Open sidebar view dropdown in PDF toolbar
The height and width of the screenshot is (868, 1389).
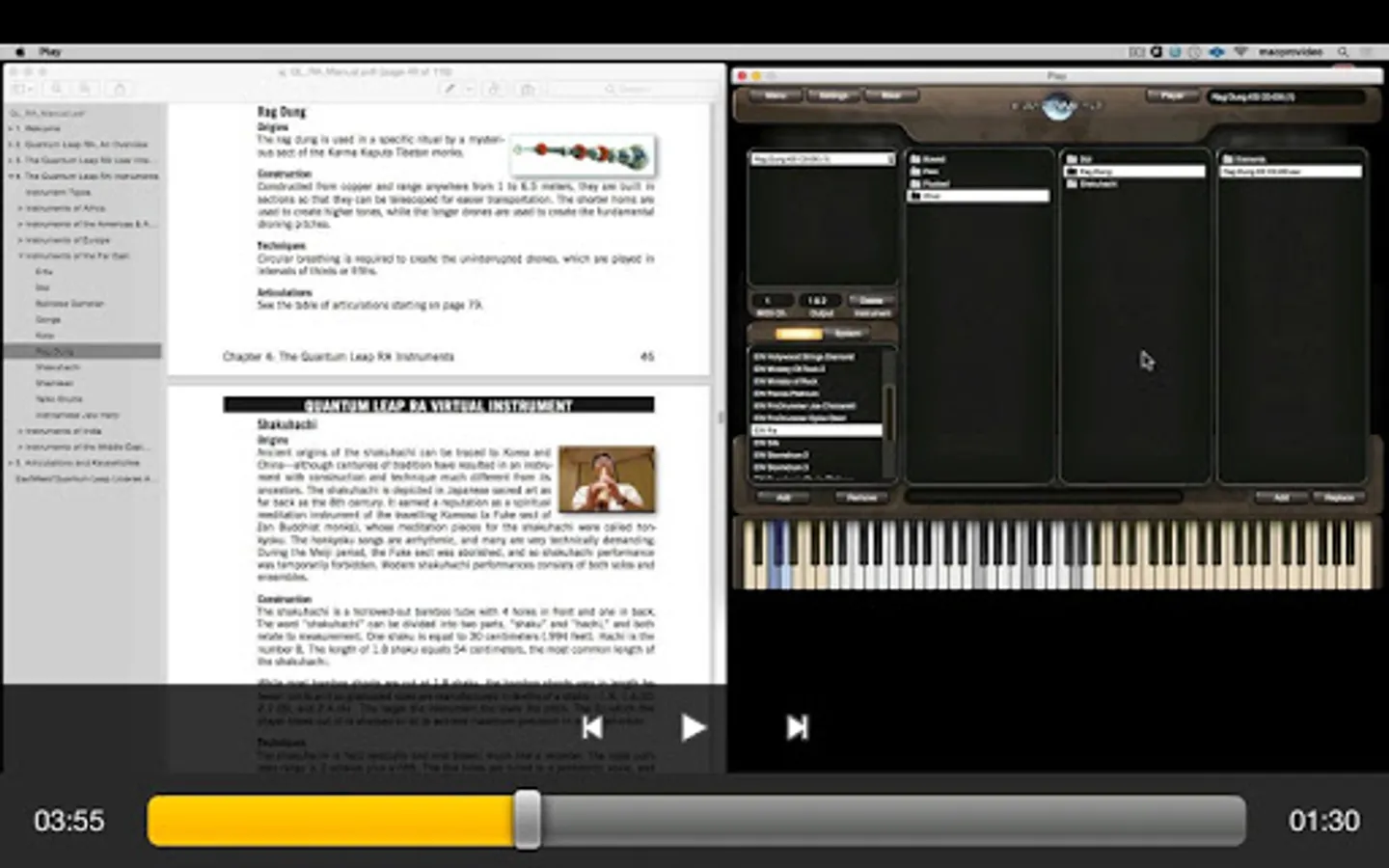(x=23, y=89)
